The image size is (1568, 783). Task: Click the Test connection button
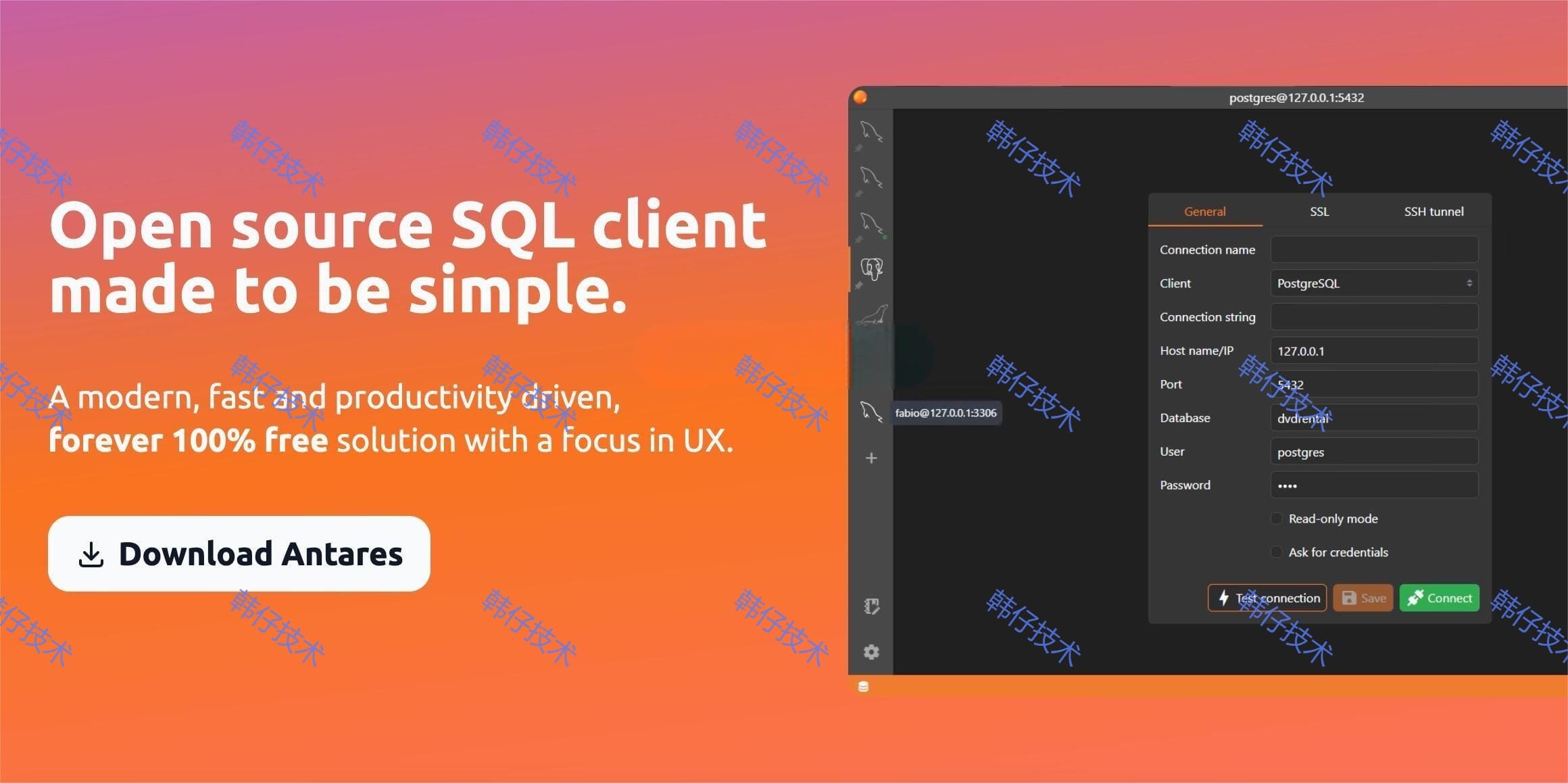point(1267,598)
